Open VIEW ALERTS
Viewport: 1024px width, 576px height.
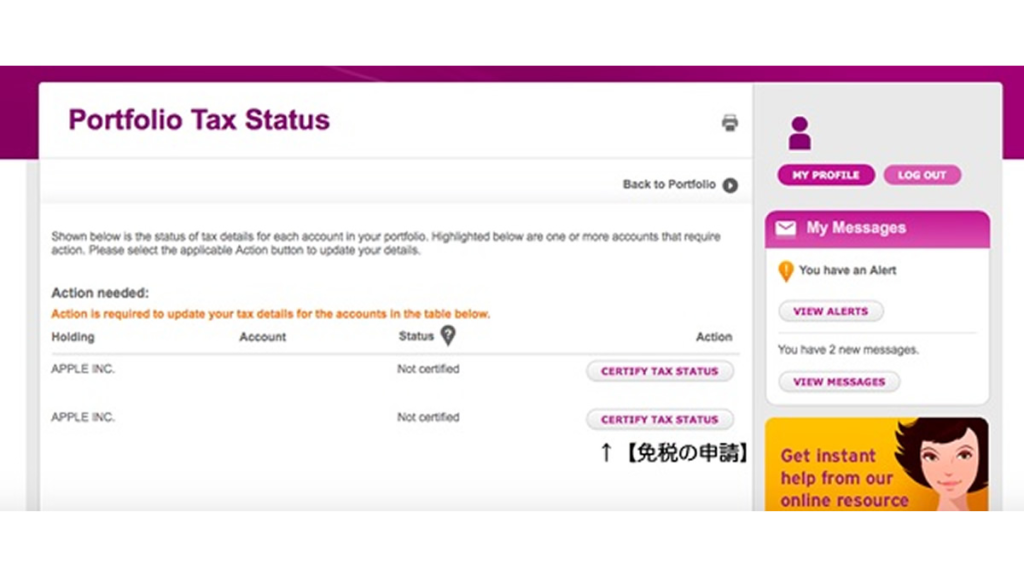click(x=831, y=312)
